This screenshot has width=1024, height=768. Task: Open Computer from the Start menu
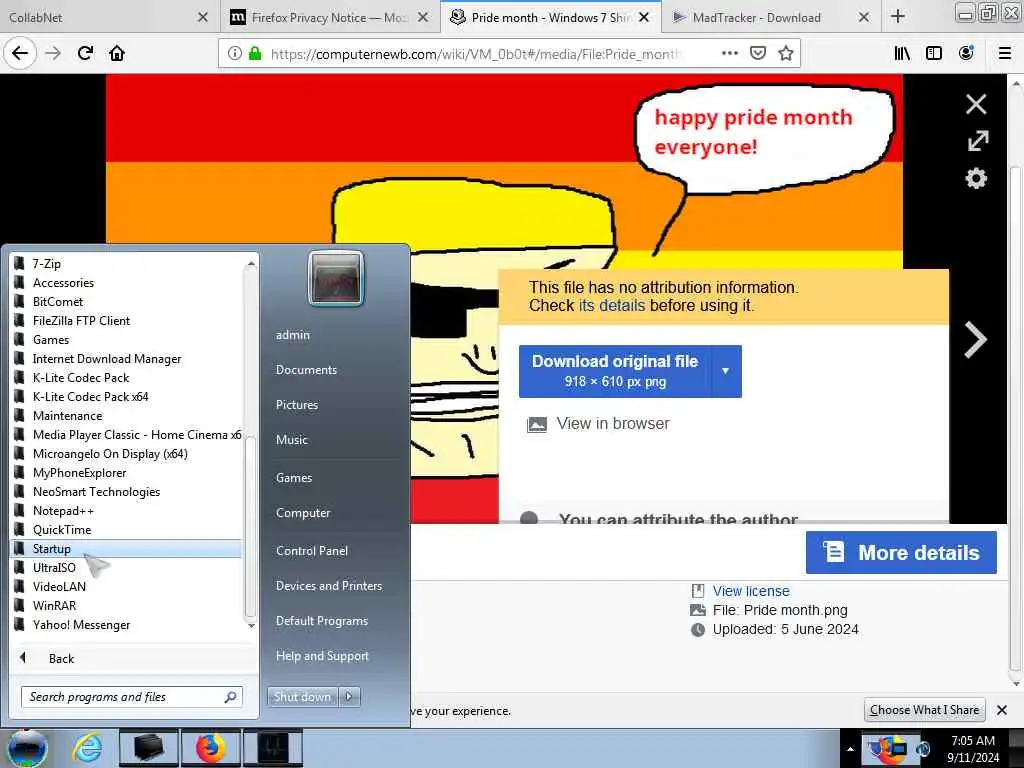click(303, 513)
